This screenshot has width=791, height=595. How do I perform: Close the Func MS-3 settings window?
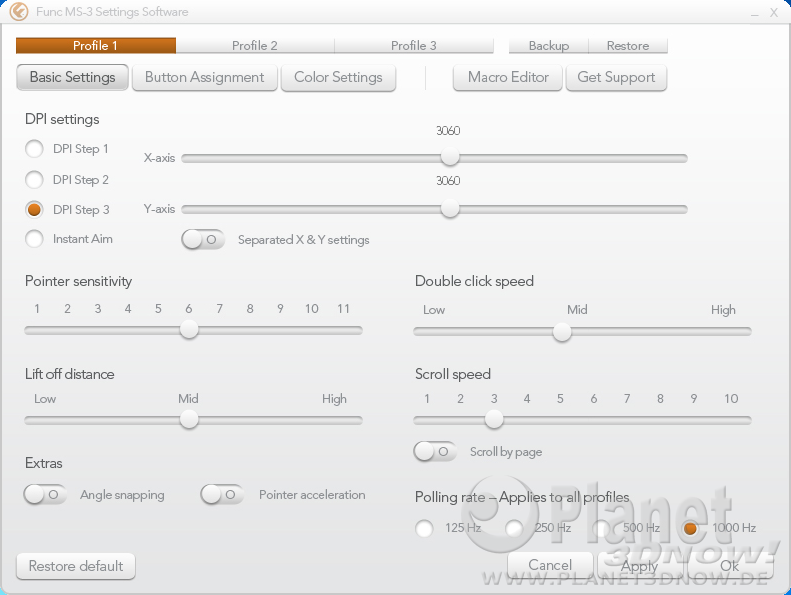coord(774,13)
